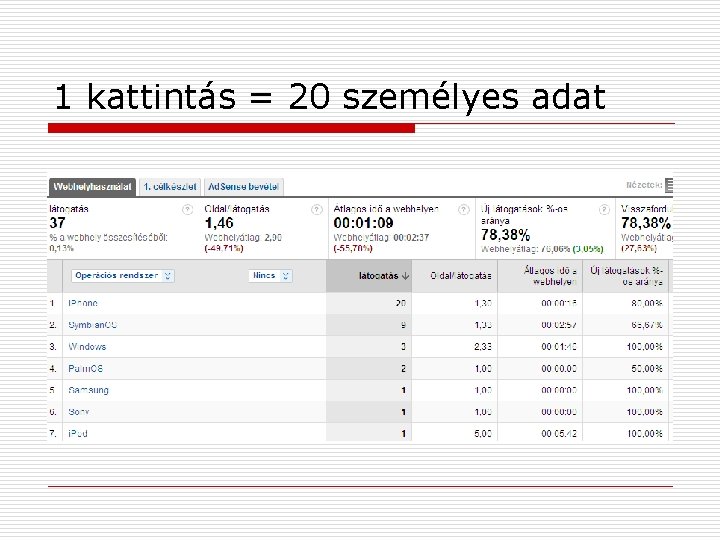Click the help icon next to látogatás metric
The height and width of the screenshot is (540, 720).
point(187,210)
